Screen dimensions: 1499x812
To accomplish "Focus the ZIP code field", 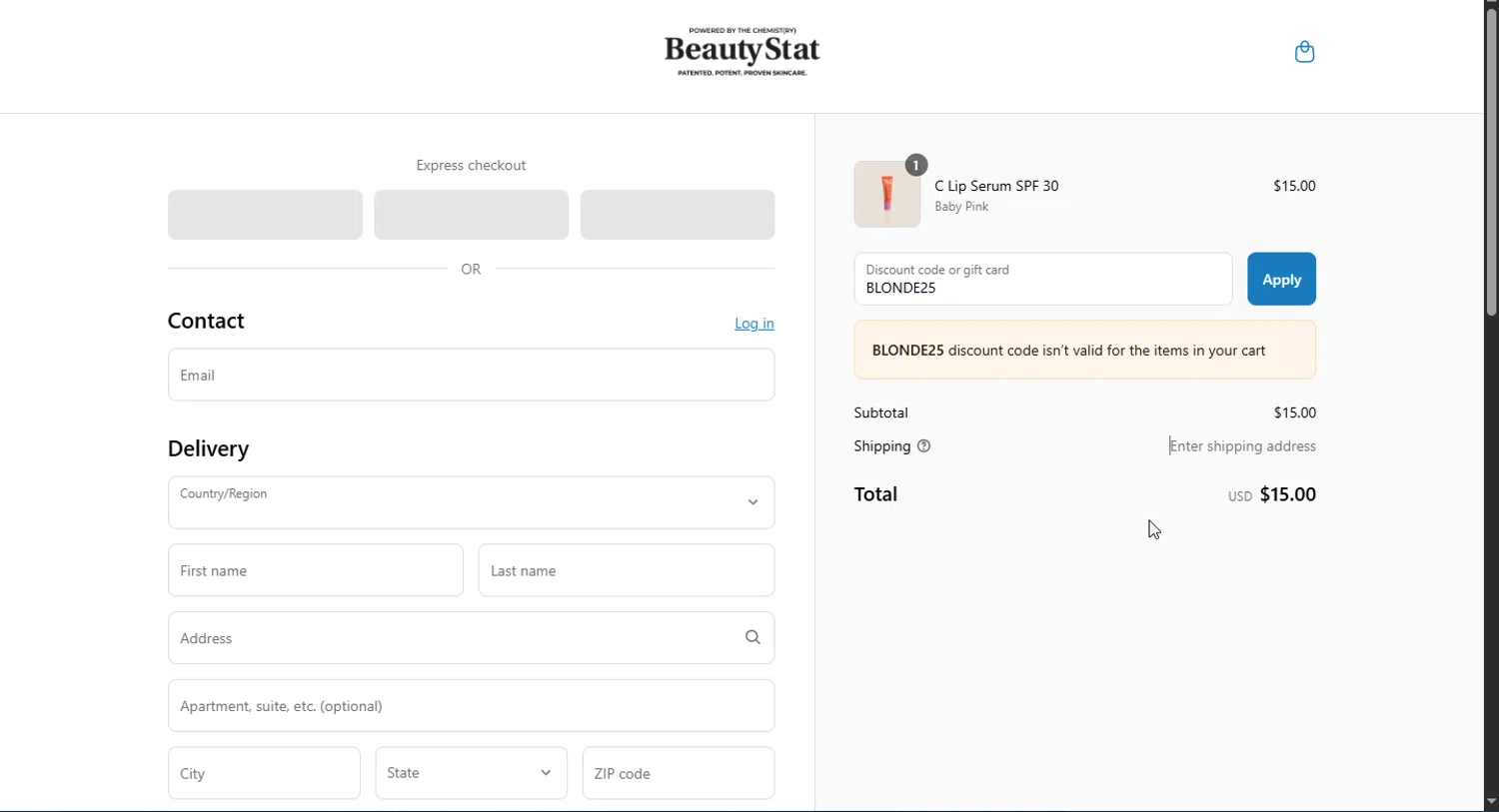I will (x=679, y=773).
